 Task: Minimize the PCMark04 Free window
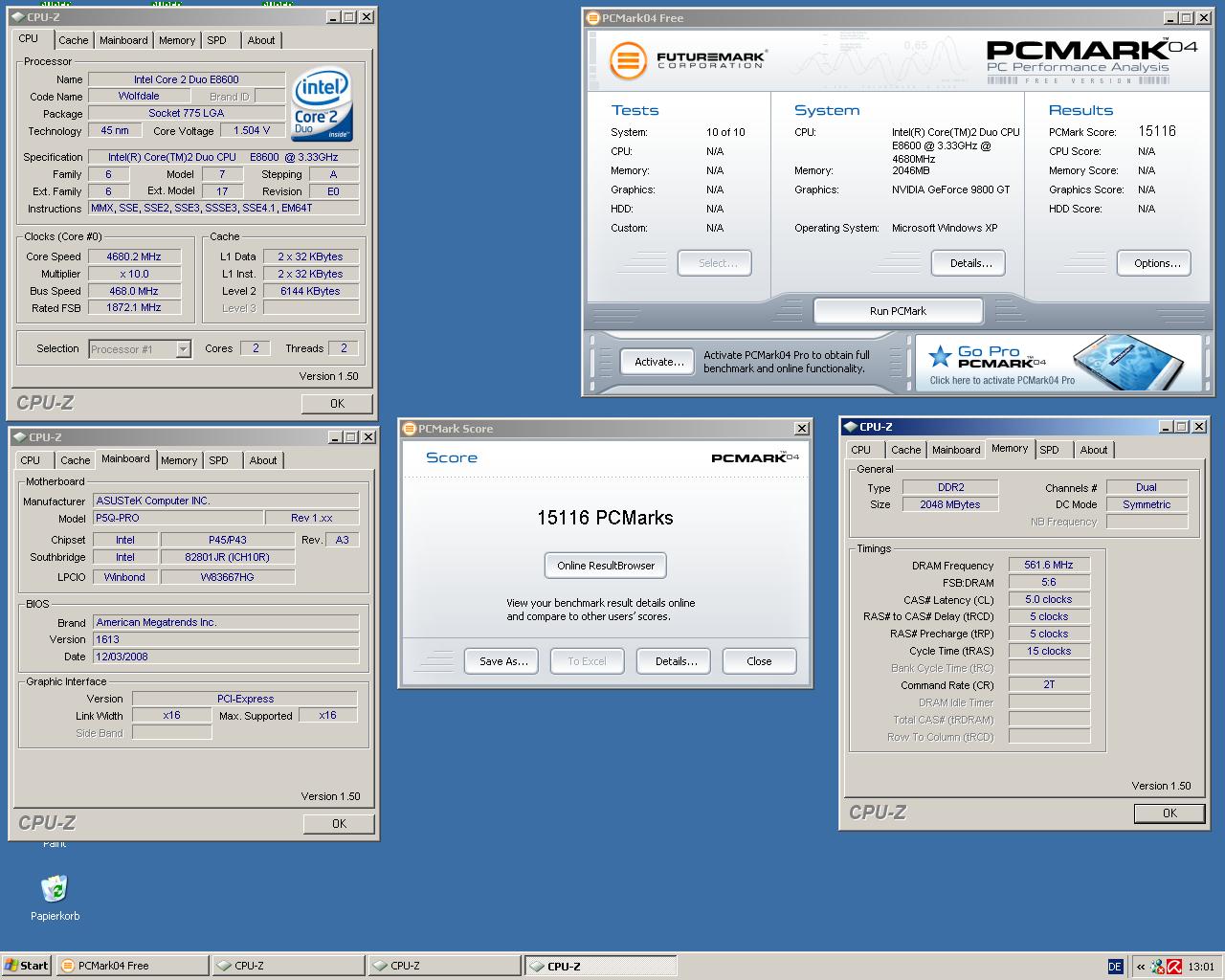click(x=1171, y=18)
